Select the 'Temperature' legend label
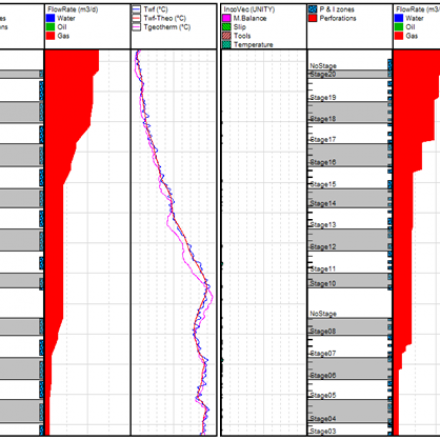The width and height of the screenshot is (440, 440). click(x=253, y=45)
